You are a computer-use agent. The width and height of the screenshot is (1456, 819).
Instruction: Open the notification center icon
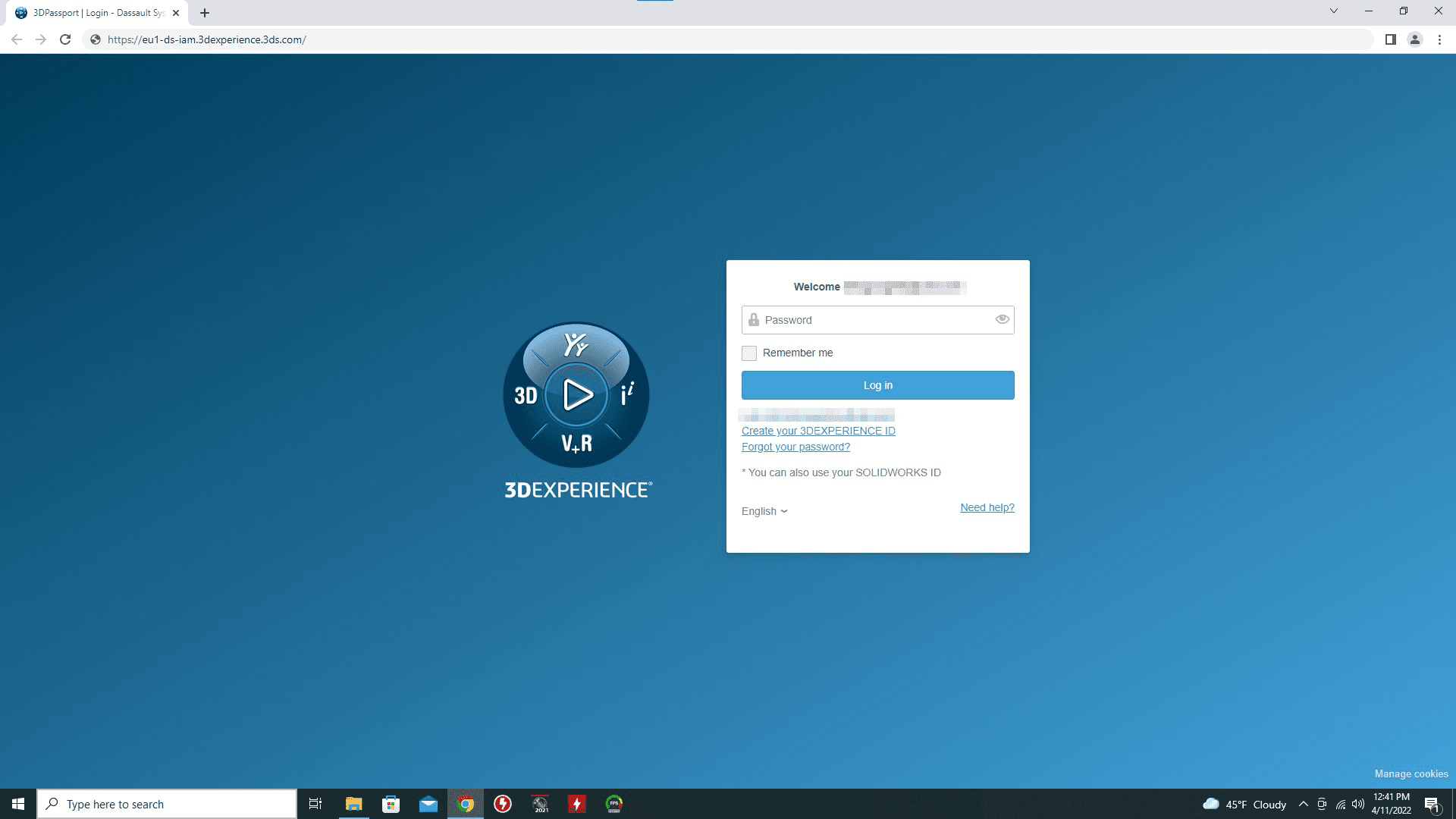[x=1432, y=804]
